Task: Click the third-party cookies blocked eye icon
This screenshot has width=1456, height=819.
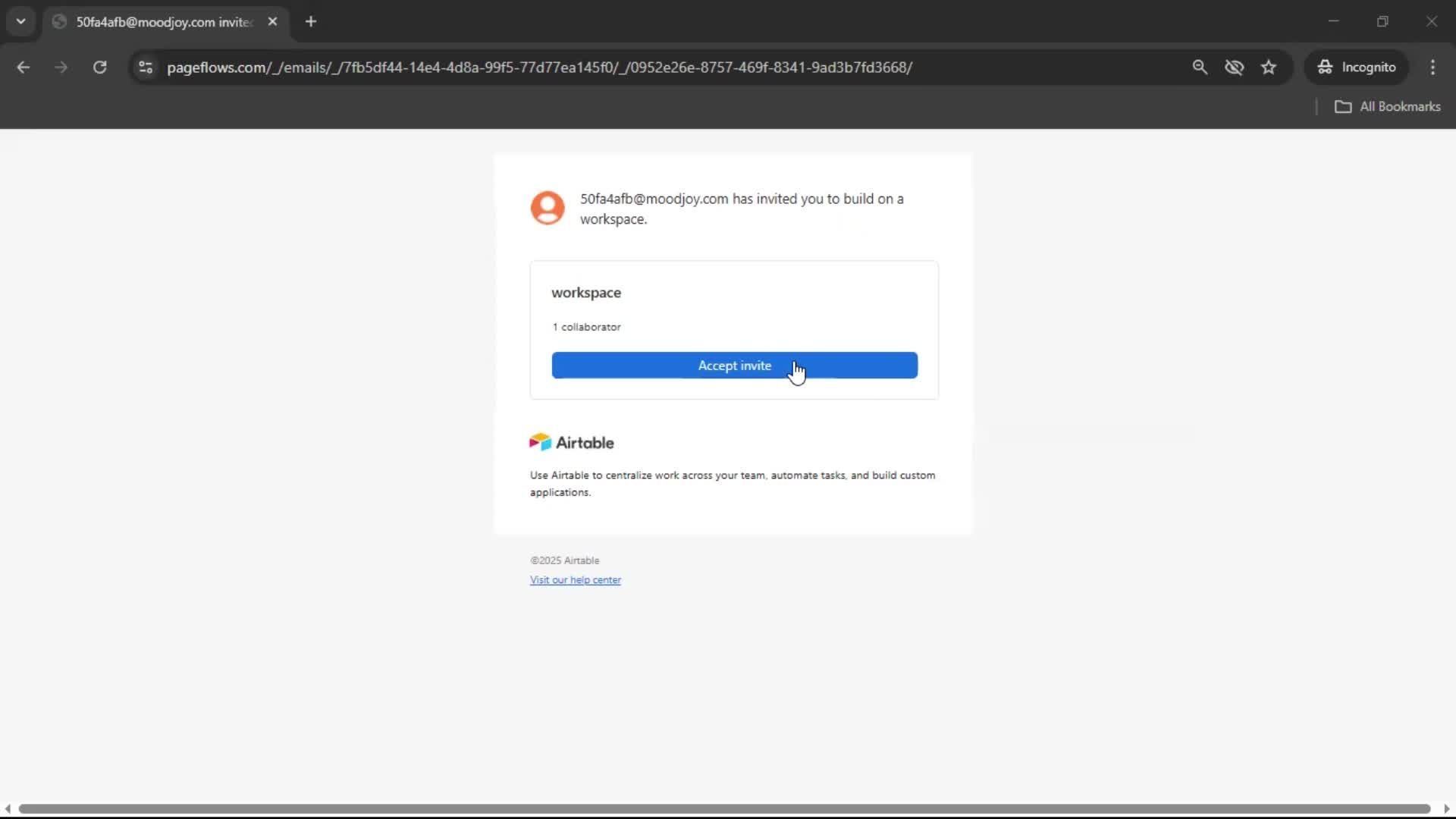Action: (x=1234, y=67)
